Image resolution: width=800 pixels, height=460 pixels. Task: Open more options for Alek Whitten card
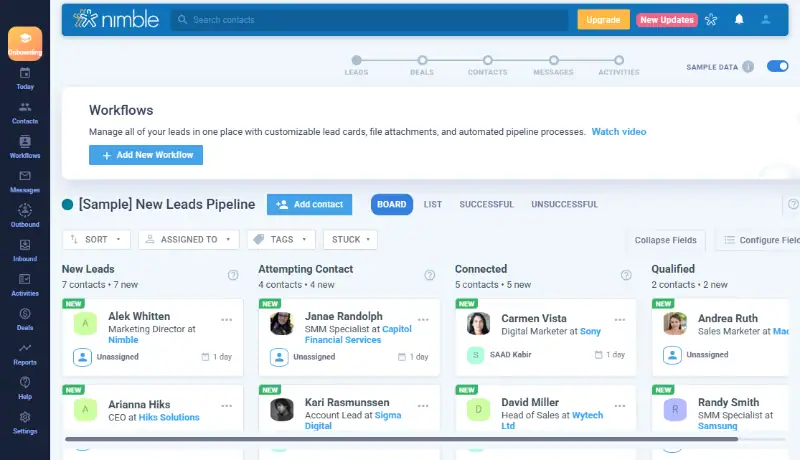[227, 320]
